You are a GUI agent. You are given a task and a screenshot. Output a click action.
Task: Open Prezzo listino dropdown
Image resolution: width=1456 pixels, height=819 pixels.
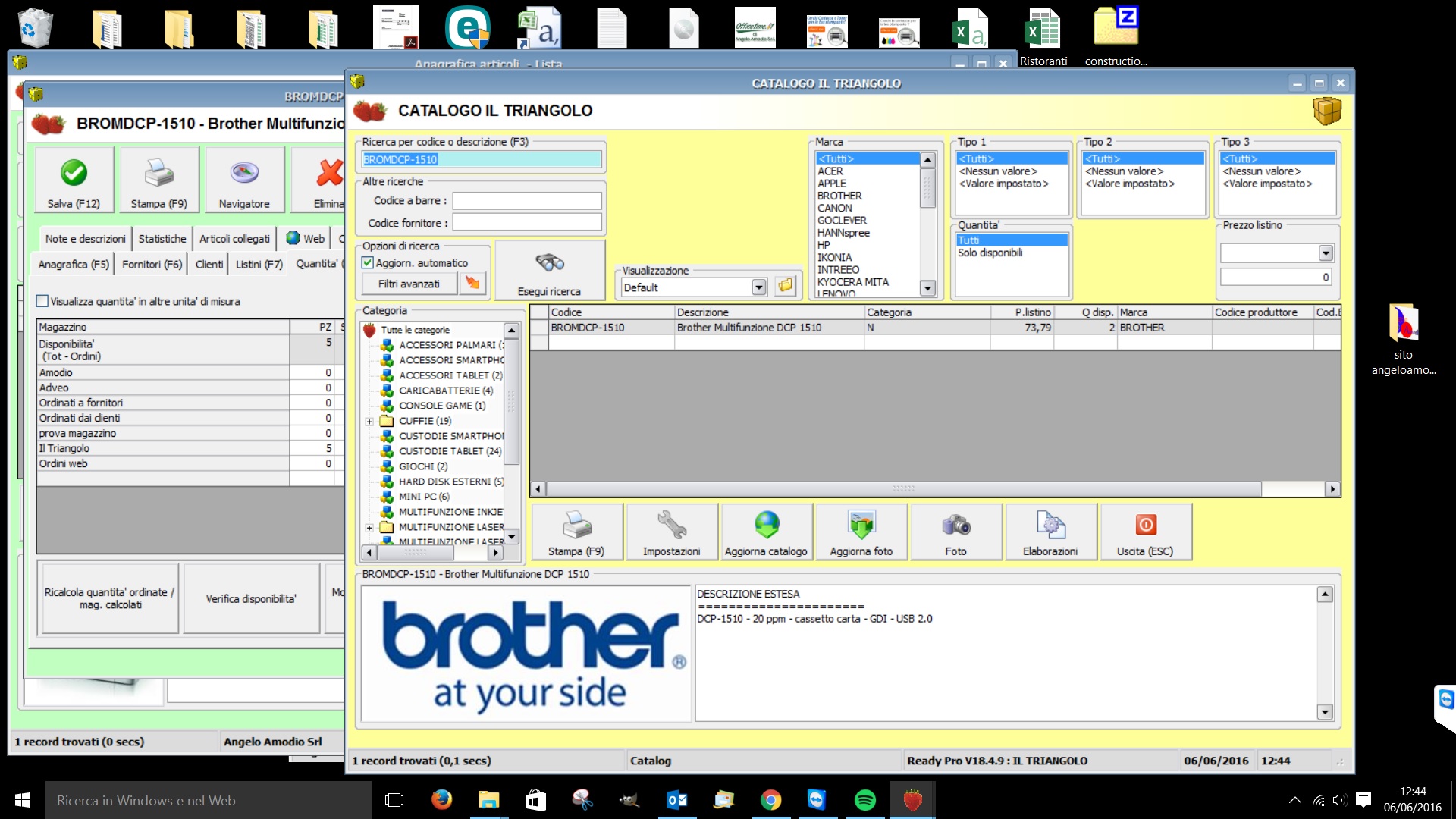click(1326, 253)
